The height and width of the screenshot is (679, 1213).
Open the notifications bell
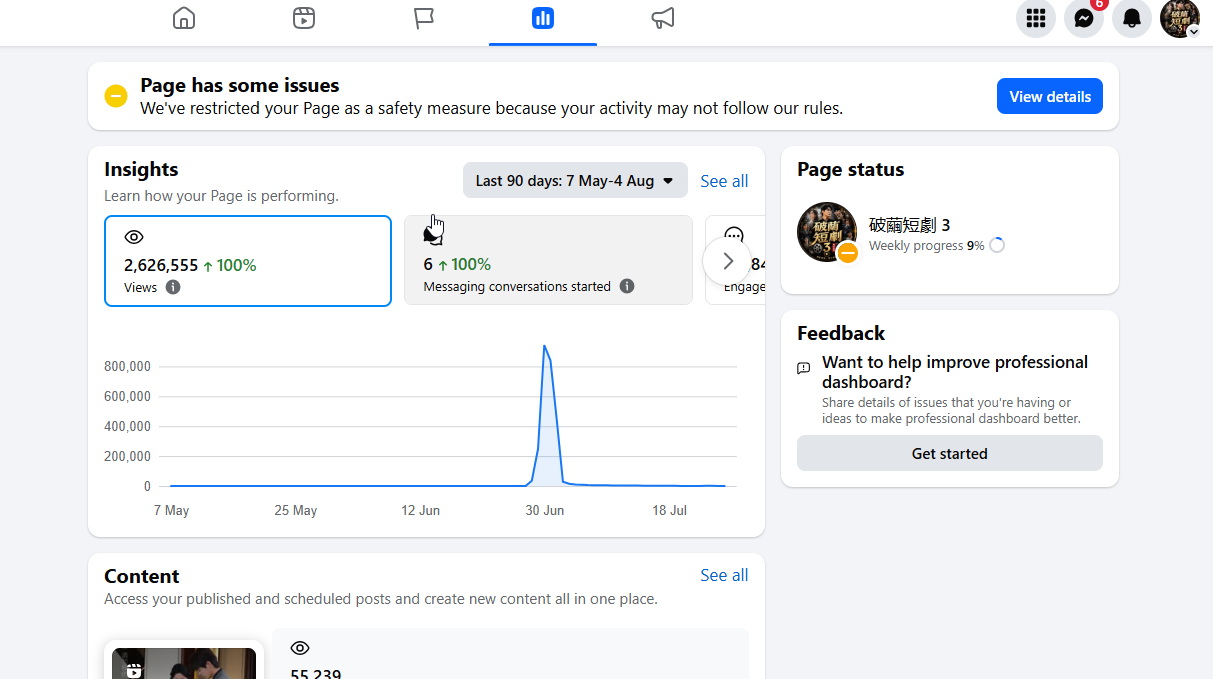coord(1132,18)
